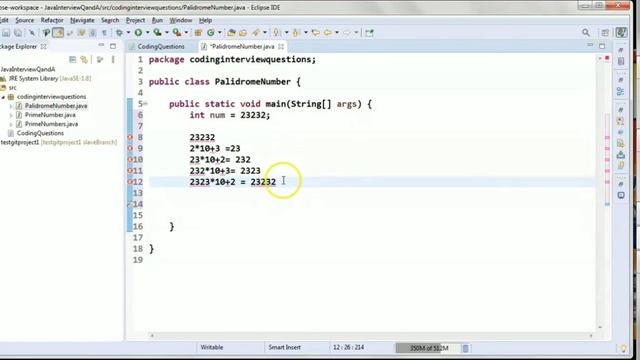Screen dimensions: 640x360
Task: Collapse main method fold on line 5
Action: point(145,104)
